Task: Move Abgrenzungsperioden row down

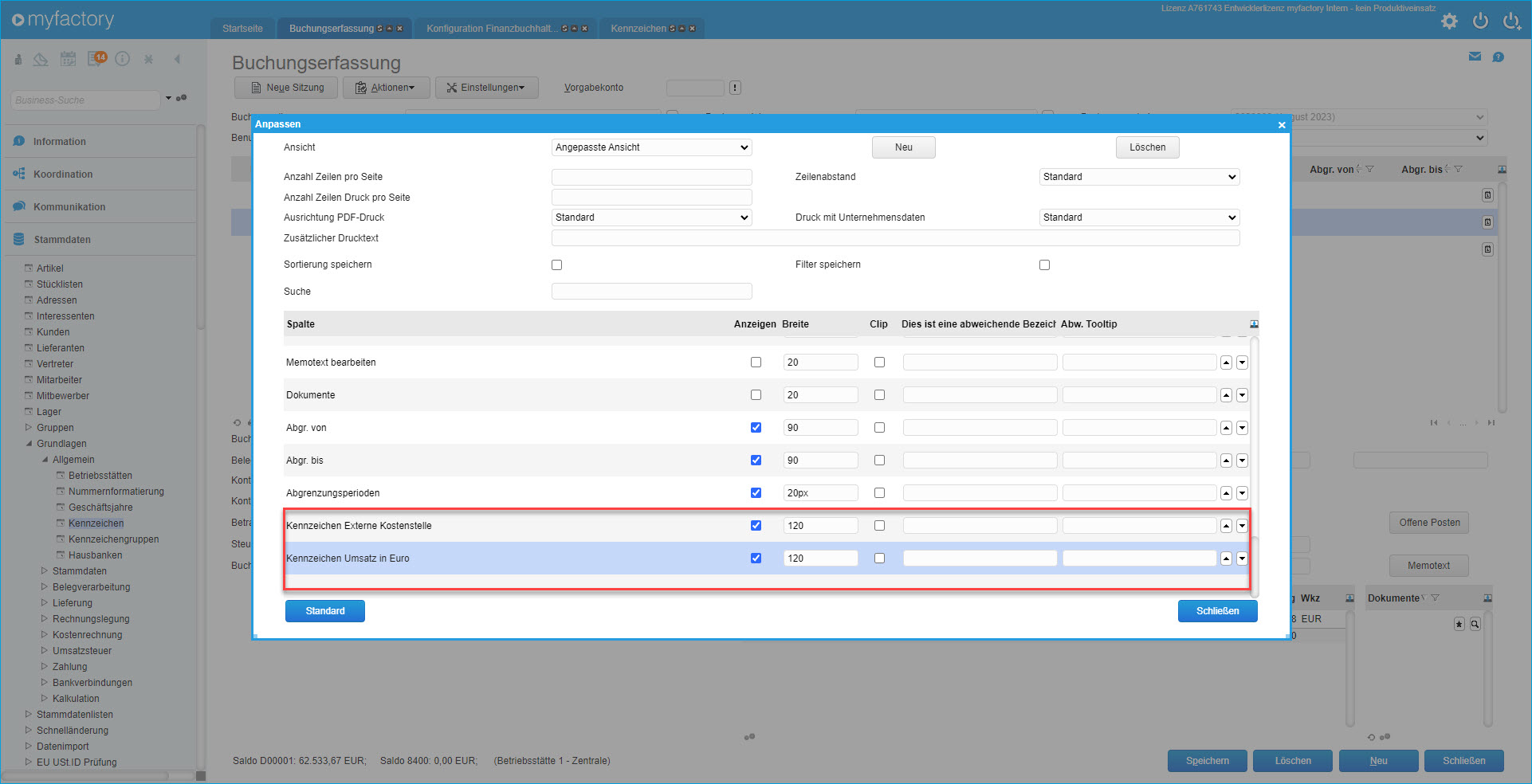Action: click(1242, 493)
